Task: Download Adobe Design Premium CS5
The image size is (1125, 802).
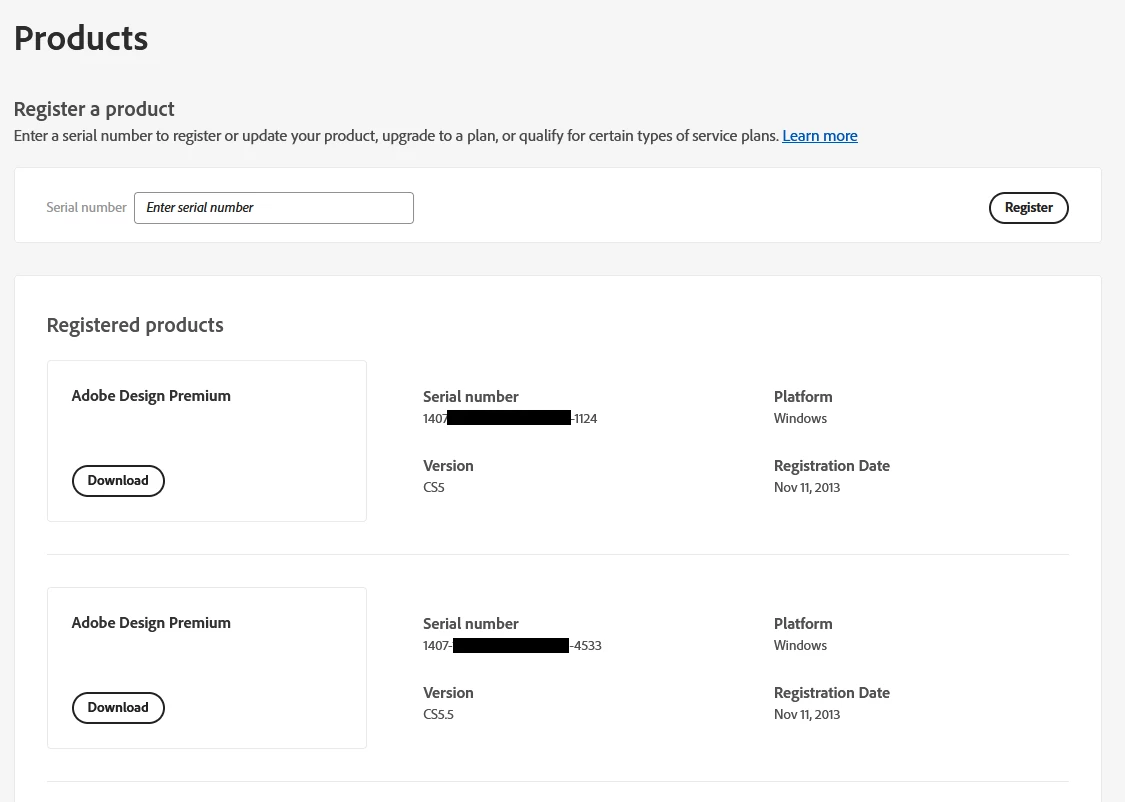Action: tap(118, 481)
